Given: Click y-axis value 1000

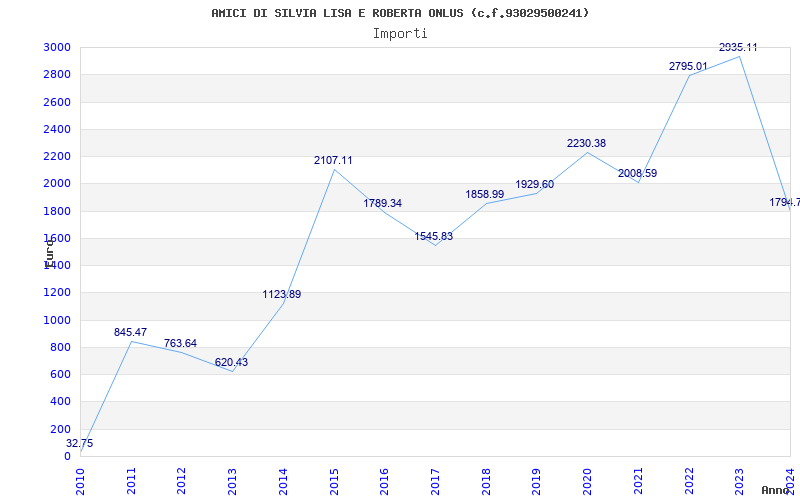Looking at the screenshot, I should [57, 320].
